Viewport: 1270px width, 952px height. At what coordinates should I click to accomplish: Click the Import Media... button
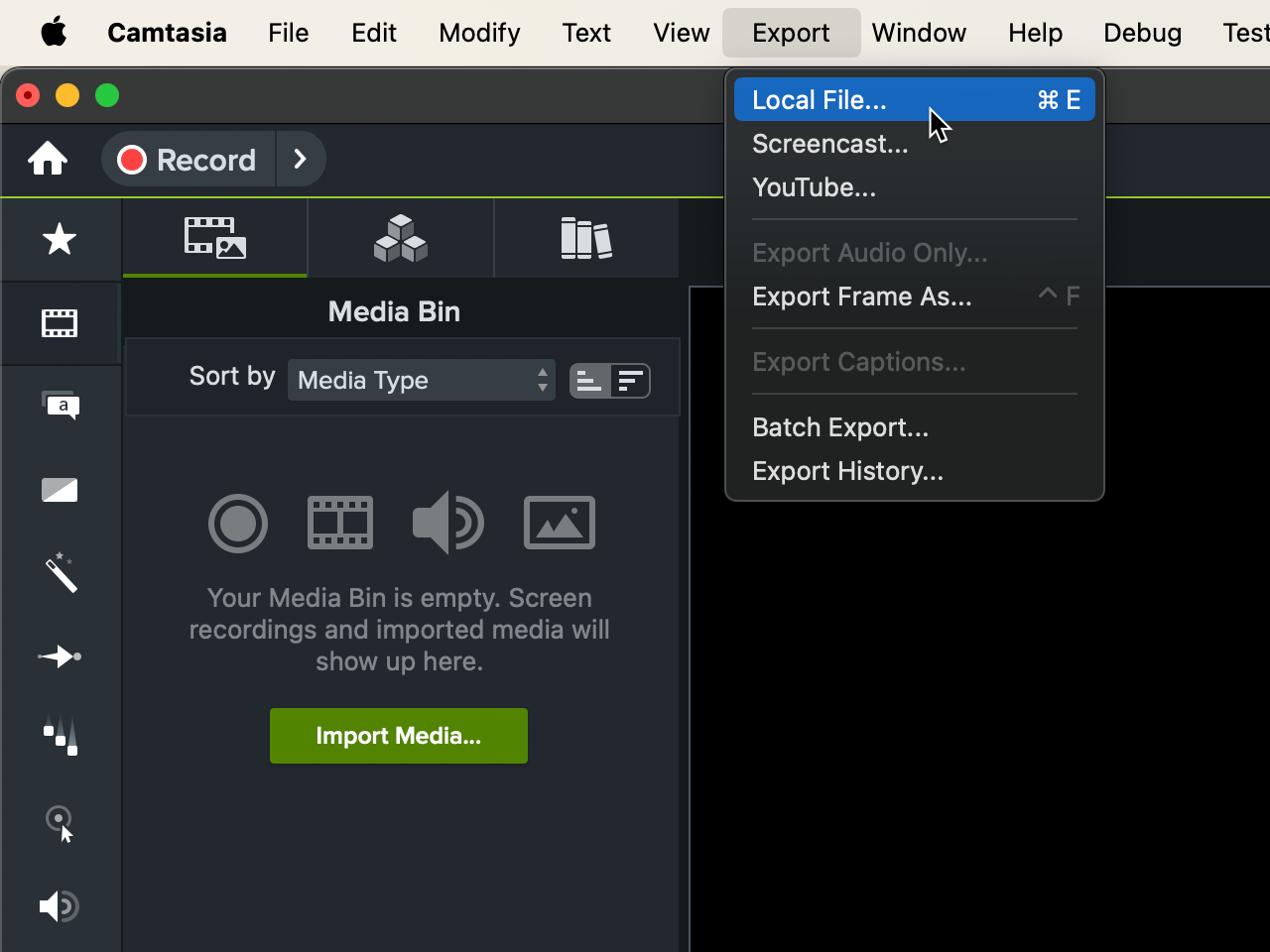[x=398, y=736]
